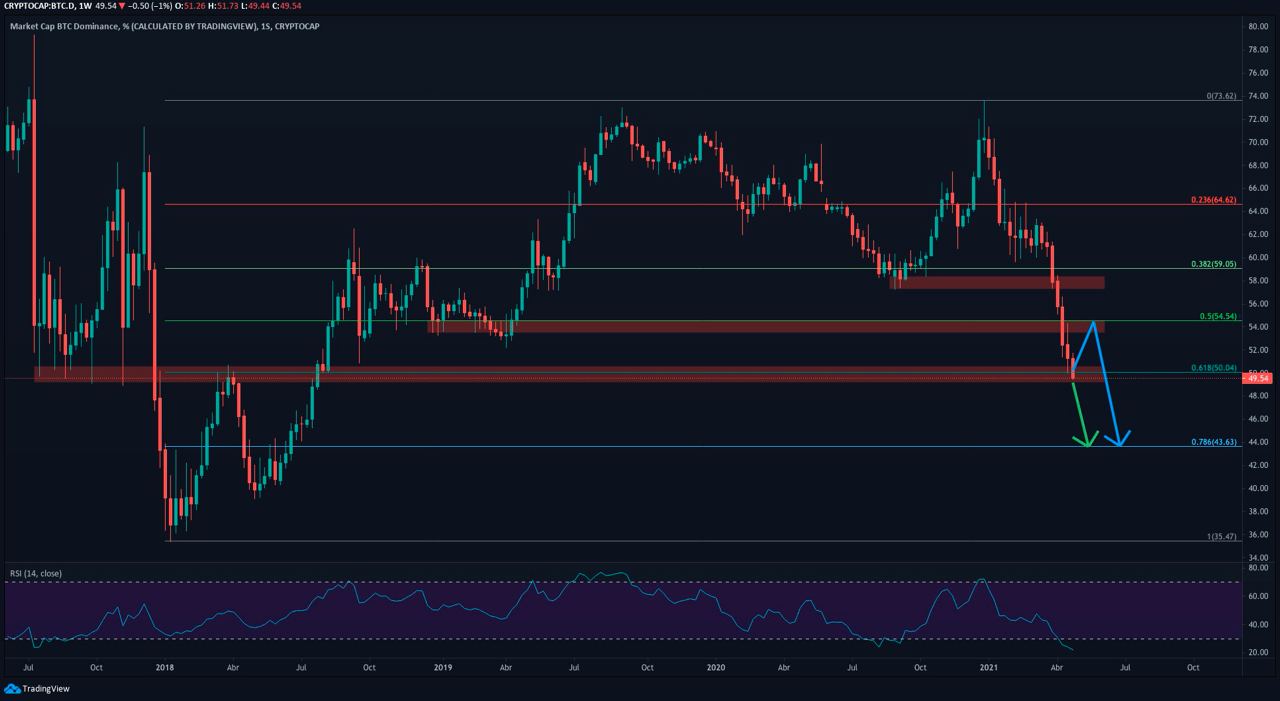
Task: Click the 0.786(43.63) Fibonacci level label
Action: [x=1214, y=442]
